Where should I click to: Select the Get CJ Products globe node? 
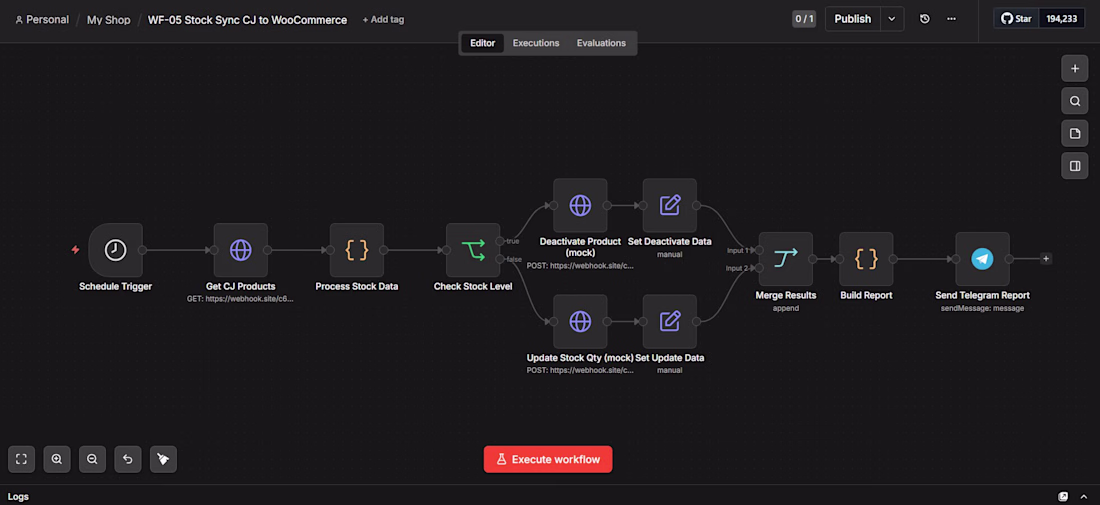[x=241, y=250]
